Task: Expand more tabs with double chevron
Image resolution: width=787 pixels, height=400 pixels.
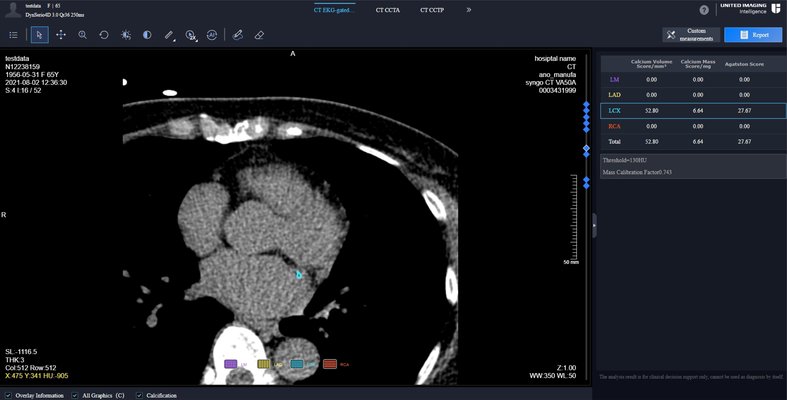Action: [468, 10]
